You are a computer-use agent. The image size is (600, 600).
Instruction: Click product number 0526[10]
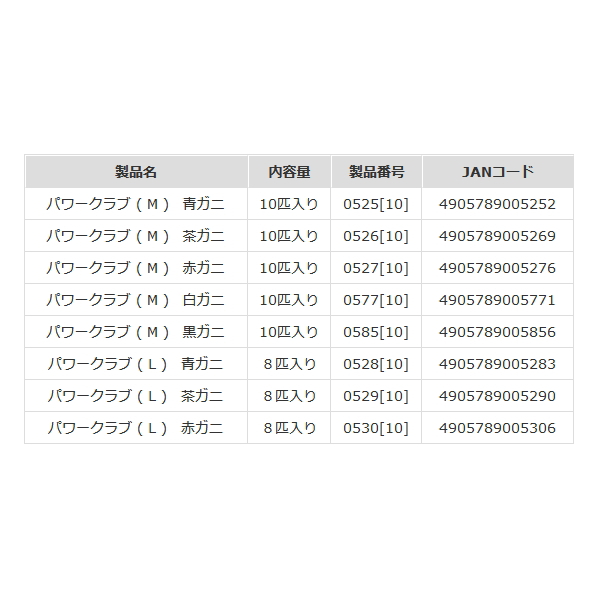tap(376, 236)
